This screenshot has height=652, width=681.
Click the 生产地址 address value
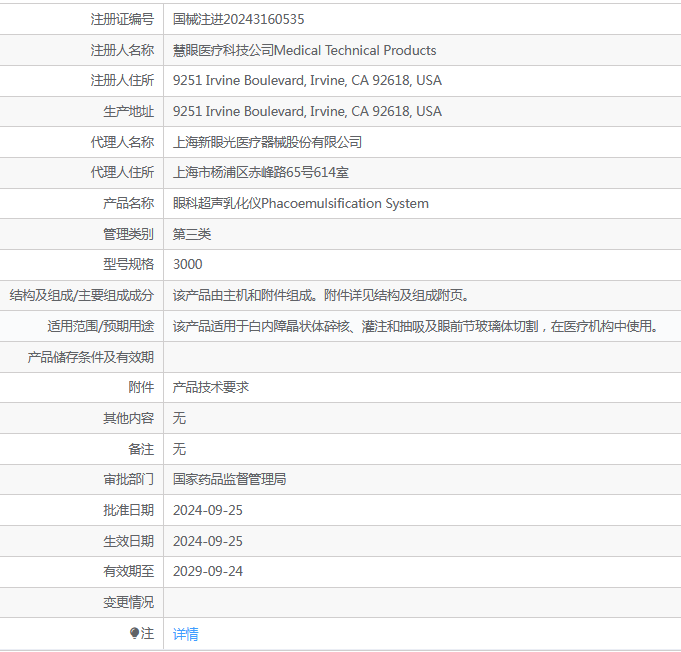tap(307, 111)
